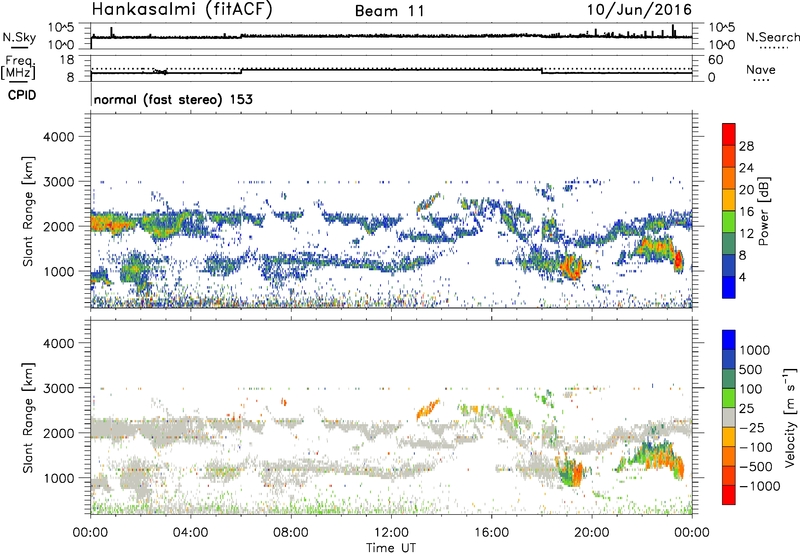Click the '4' tick on the Power scale
800x554 pixels.
click(743, 277)
